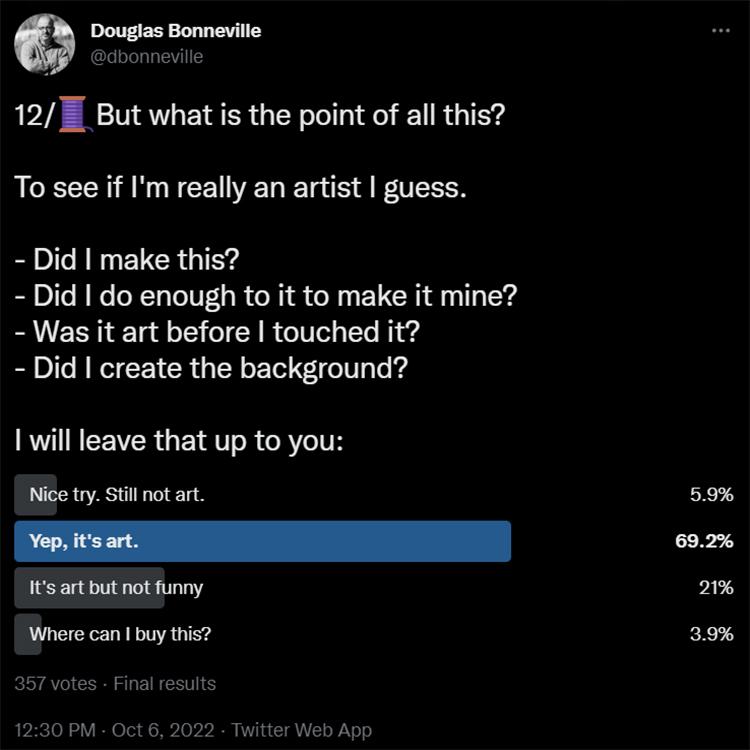Click the 5.9% poll result

click(x=712, y=494)
